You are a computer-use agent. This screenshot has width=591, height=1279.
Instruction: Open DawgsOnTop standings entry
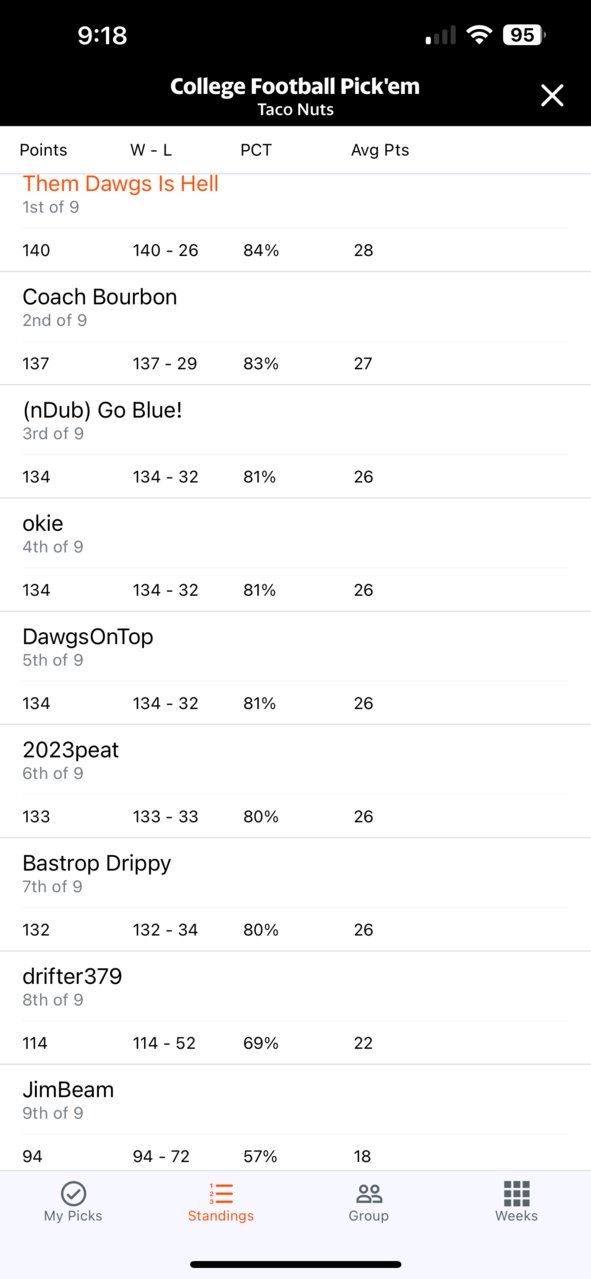[x=295, y=667]
